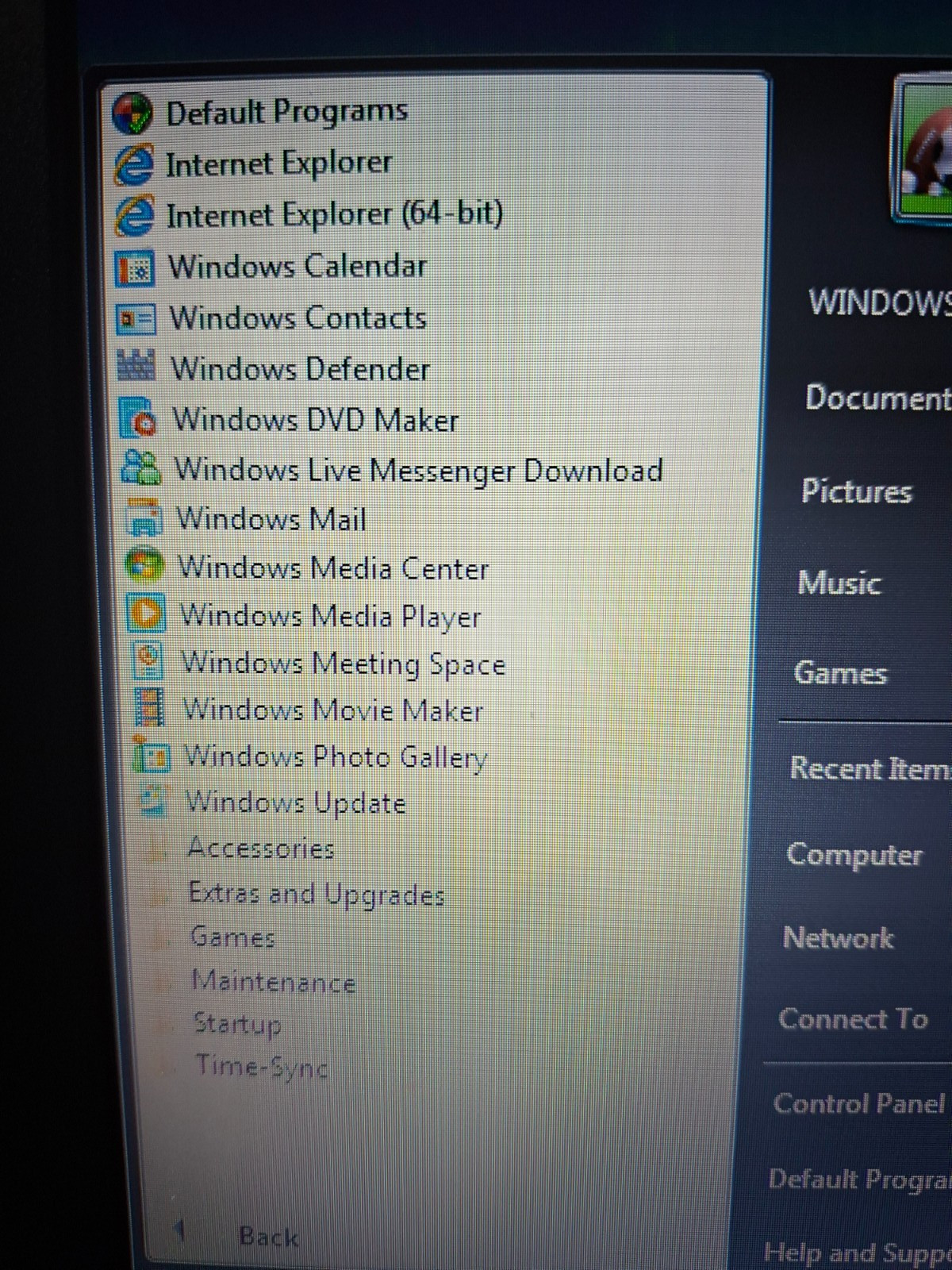Expand the Startup folder
952x1270 pixels.
pyautogui.click(x=237, y=1025)
